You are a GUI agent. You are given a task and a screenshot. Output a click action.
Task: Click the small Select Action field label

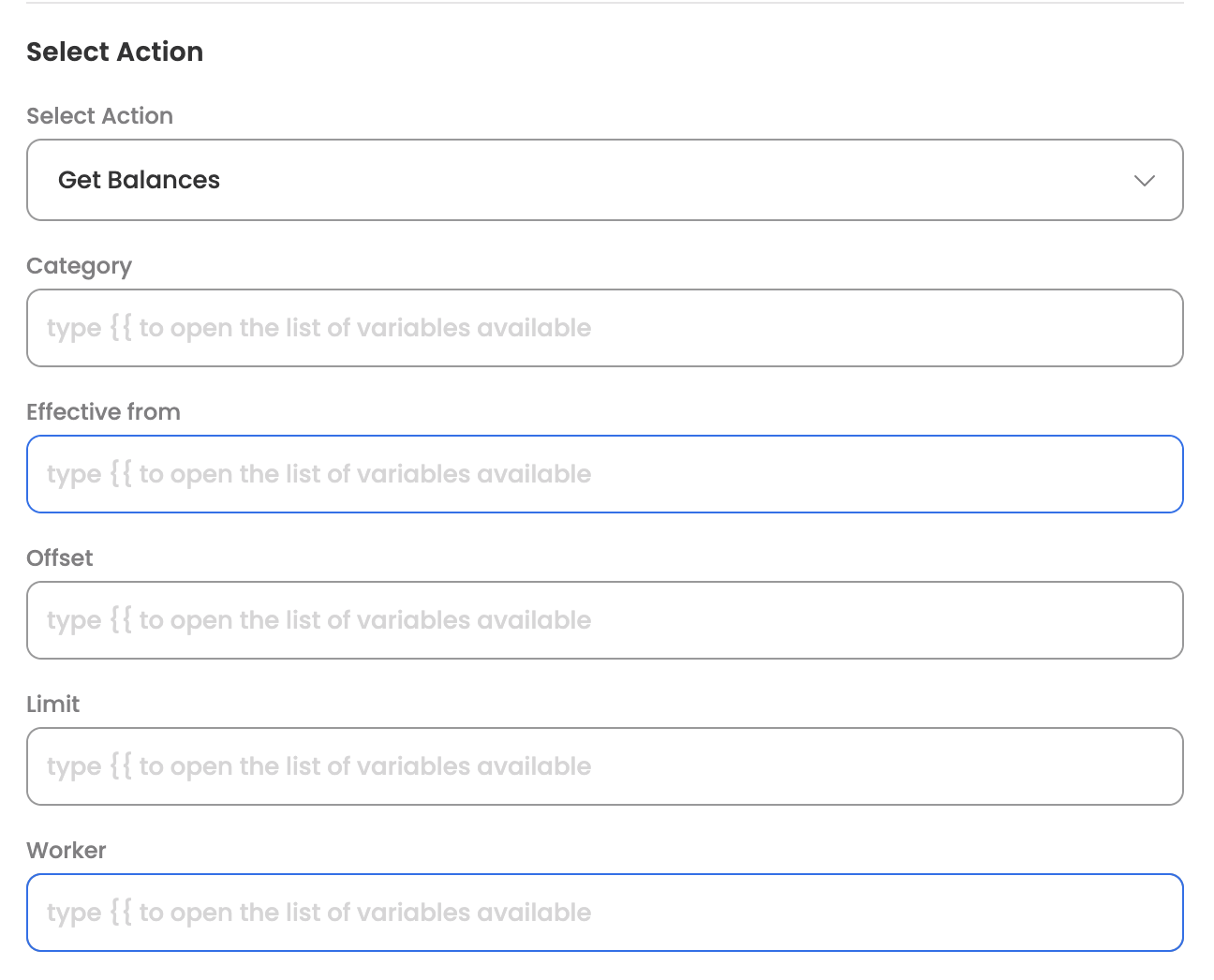99,116
